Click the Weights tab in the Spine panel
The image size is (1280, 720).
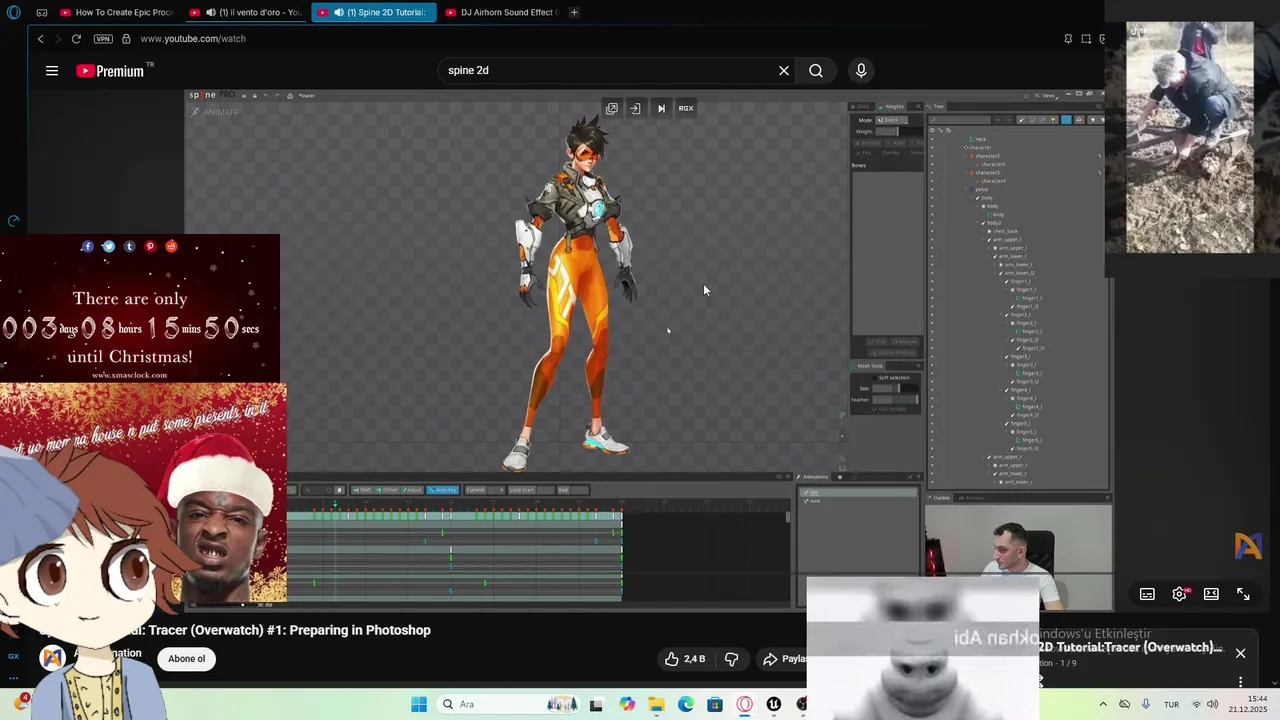893,106
